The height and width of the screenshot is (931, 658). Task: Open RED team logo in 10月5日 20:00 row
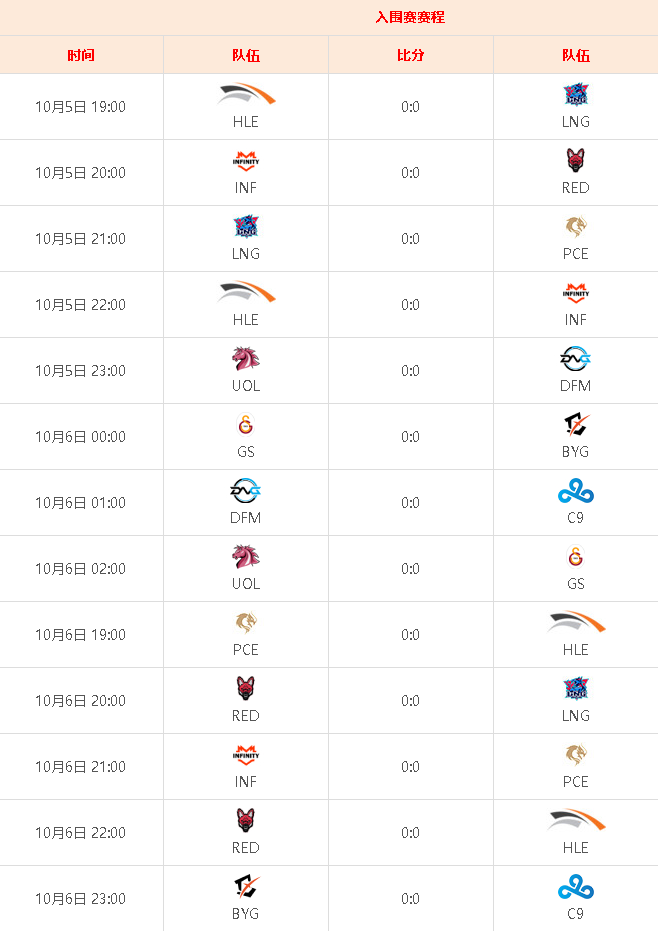click(x=575, y=160)
